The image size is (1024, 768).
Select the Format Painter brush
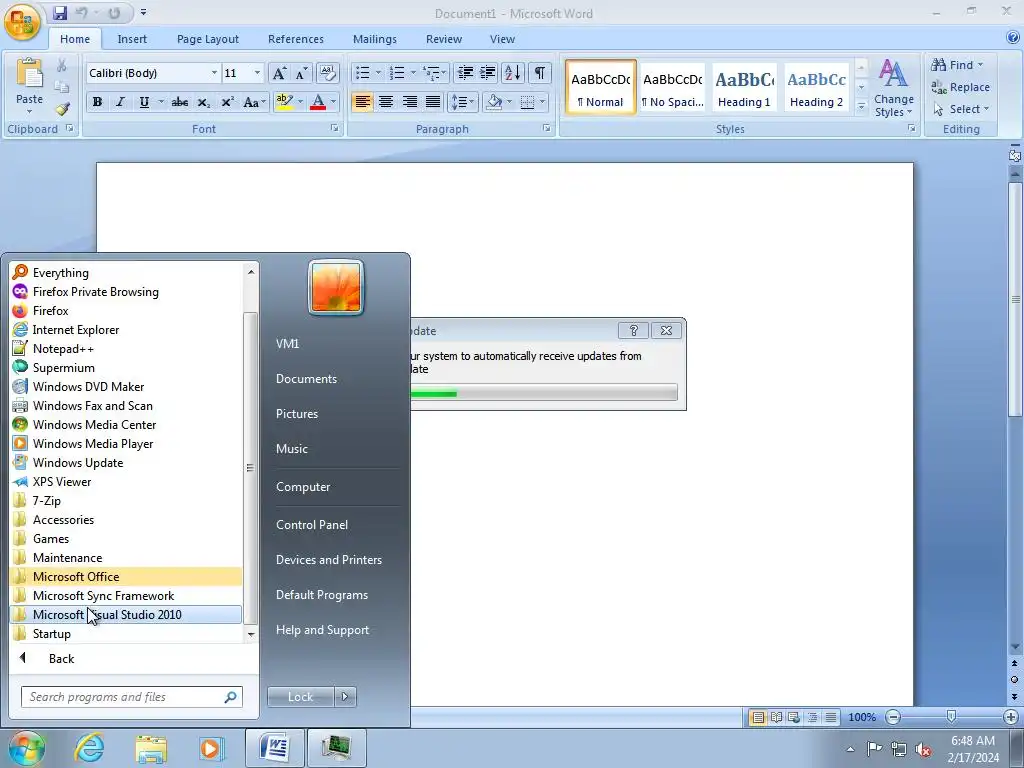coord(62,109)
